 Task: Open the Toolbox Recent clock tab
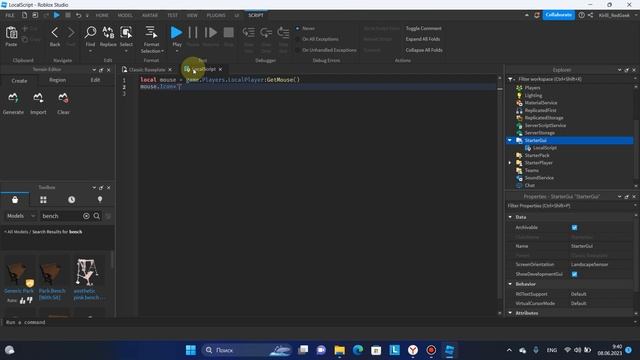71,200
